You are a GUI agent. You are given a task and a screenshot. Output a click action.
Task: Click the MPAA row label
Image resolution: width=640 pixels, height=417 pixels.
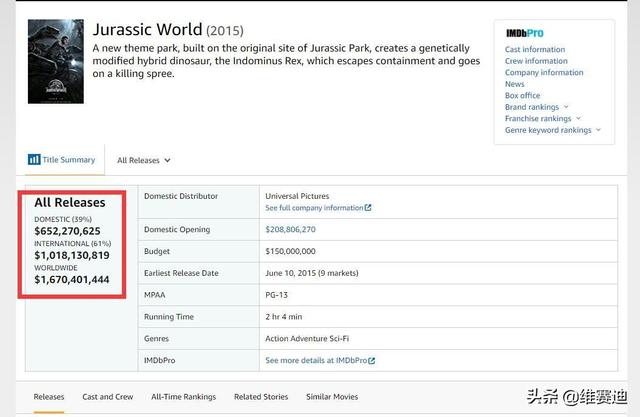pyautogui.click(x=155, y=295)
